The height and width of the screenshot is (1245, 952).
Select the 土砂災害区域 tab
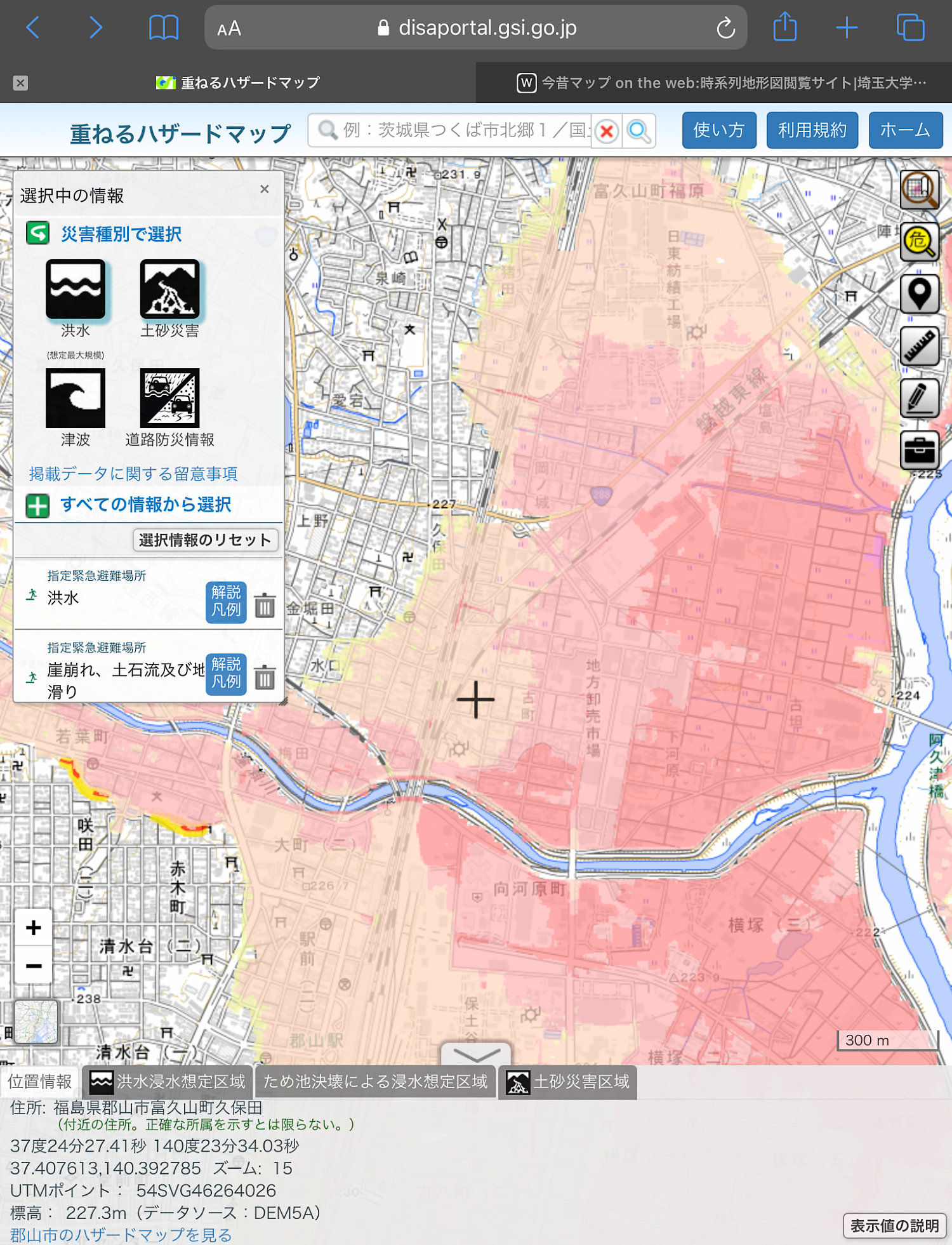[567, 1082]
